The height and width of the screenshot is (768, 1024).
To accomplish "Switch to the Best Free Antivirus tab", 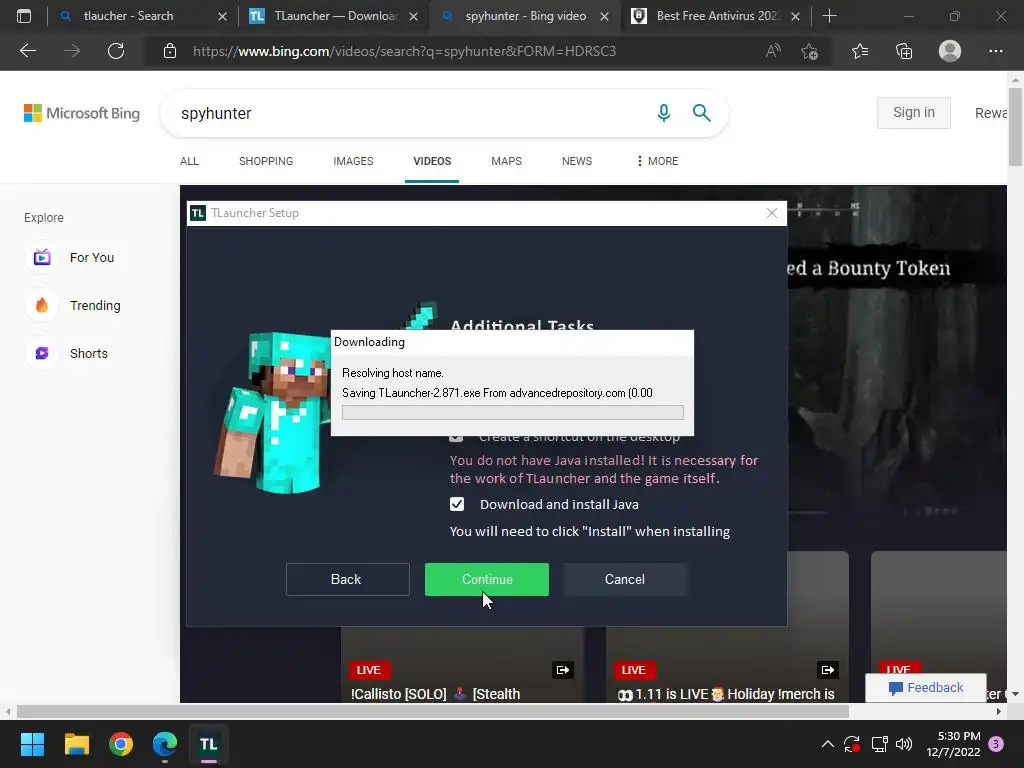I will tap(717, 16).
